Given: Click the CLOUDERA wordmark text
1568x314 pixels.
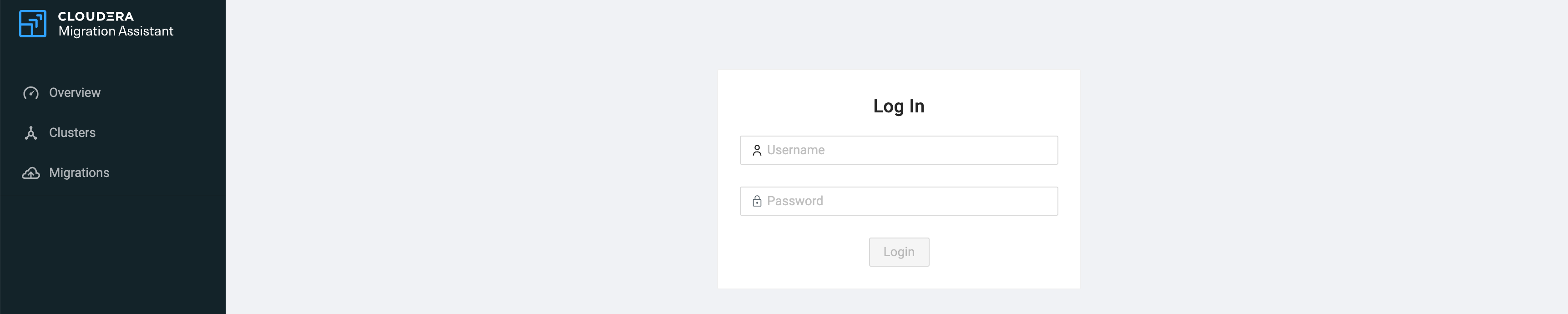Looking at the screenshot, I should click(96, 16).
